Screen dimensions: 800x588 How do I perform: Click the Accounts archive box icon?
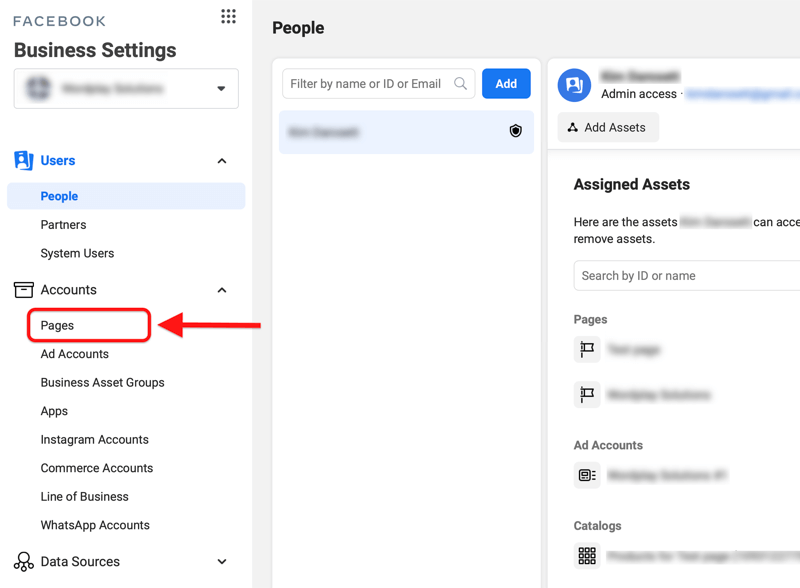[x=23, y=289]
